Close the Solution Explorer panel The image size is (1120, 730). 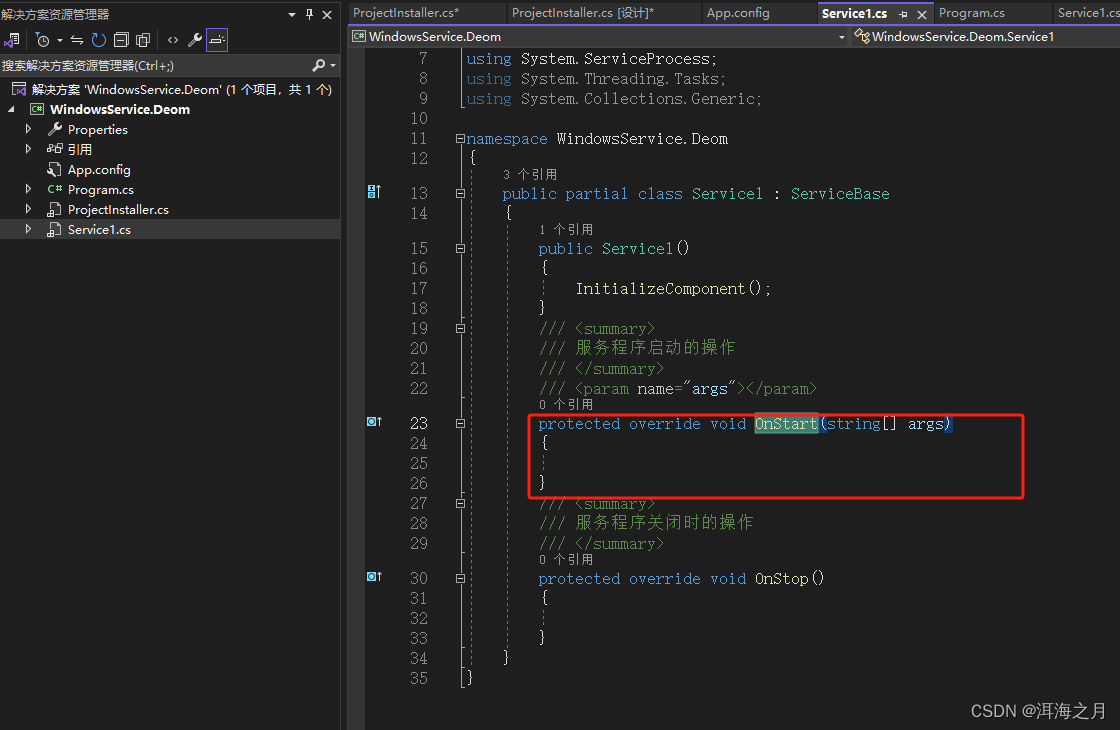[327, 14]
